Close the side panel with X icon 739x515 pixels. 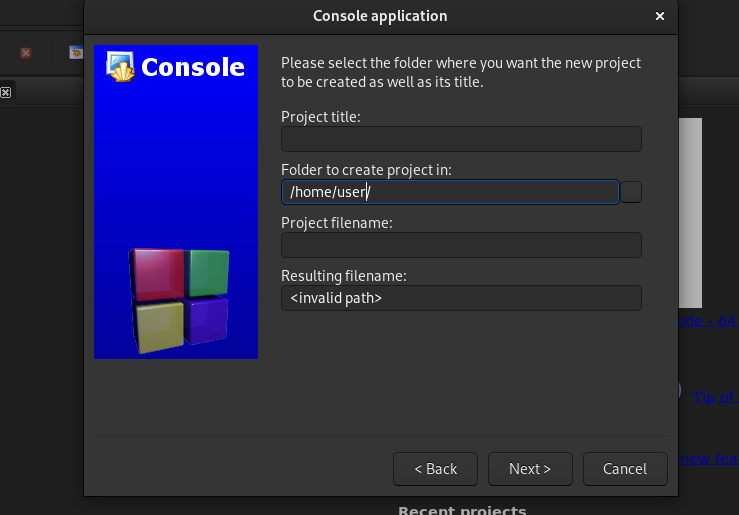tap(5, 92)
